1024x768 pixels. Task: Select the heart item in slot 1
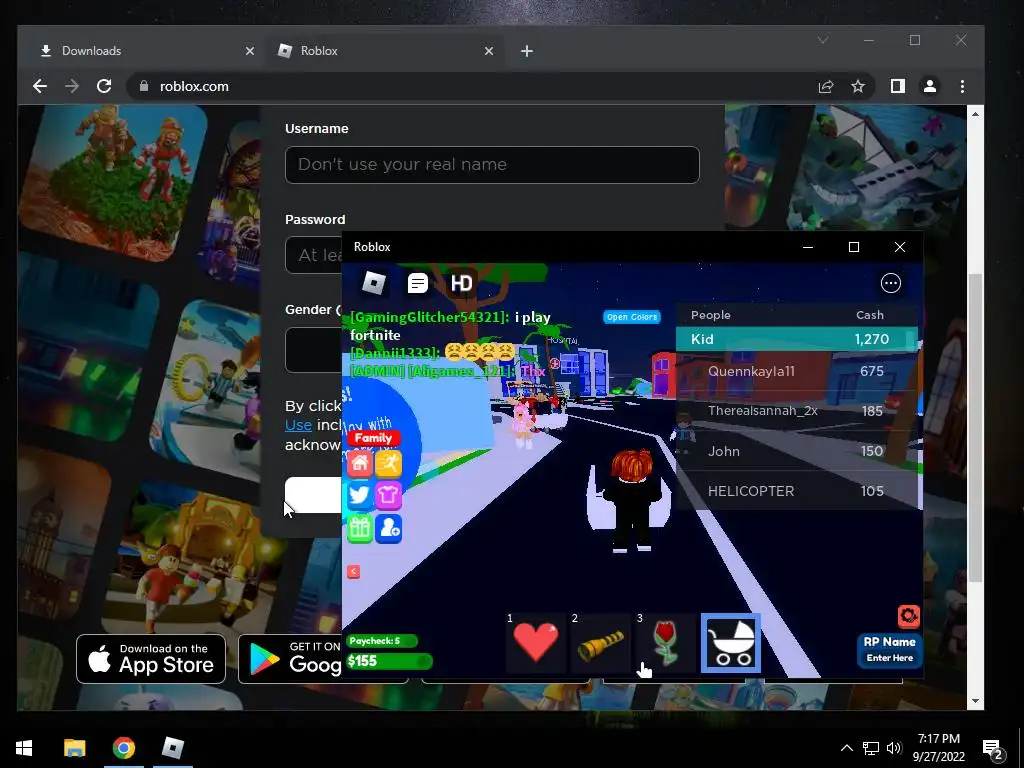tap(536, 643)
